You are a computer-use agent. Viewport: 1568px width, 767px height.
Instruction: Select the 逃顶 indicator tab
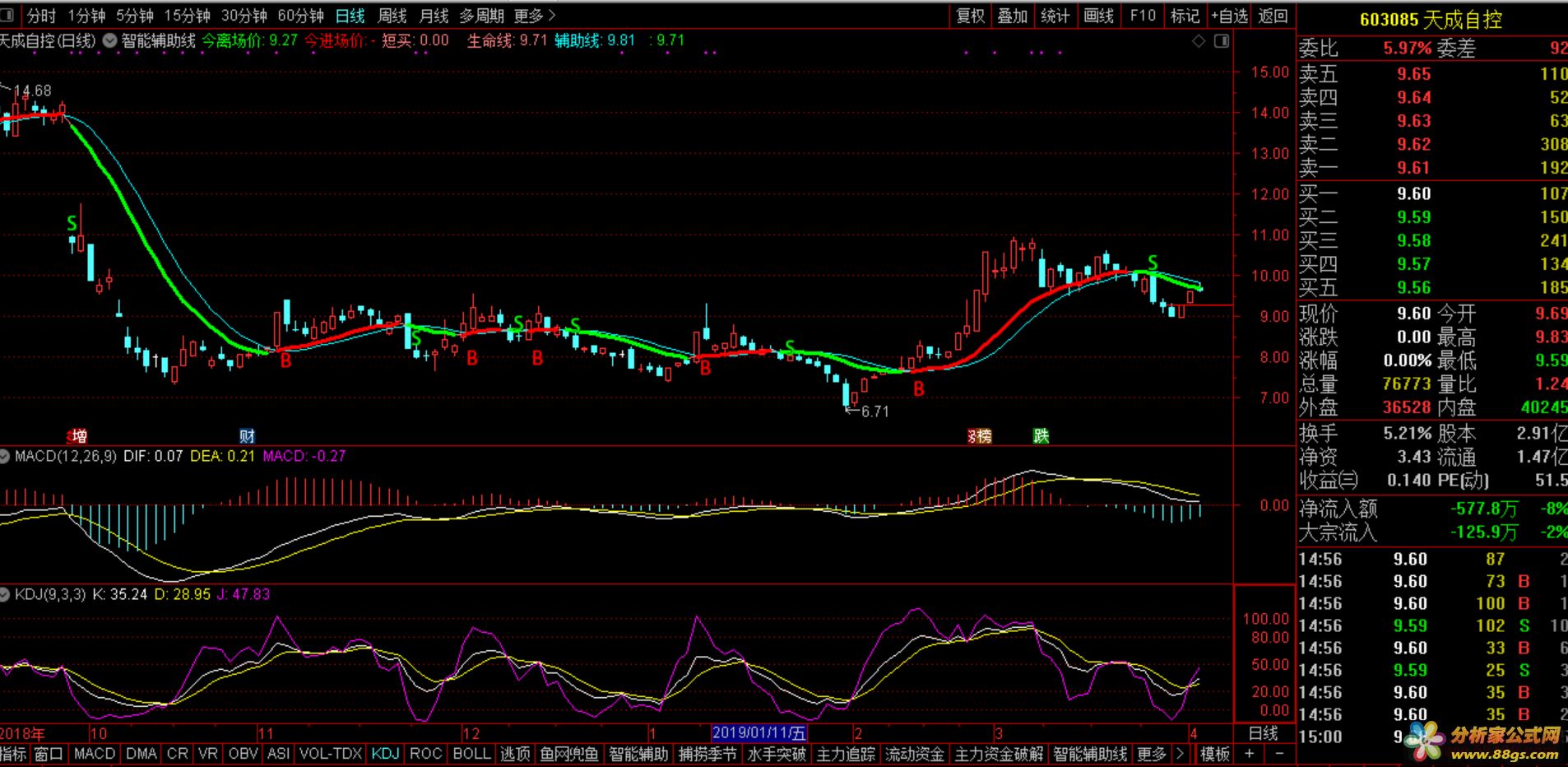[516, 754]
